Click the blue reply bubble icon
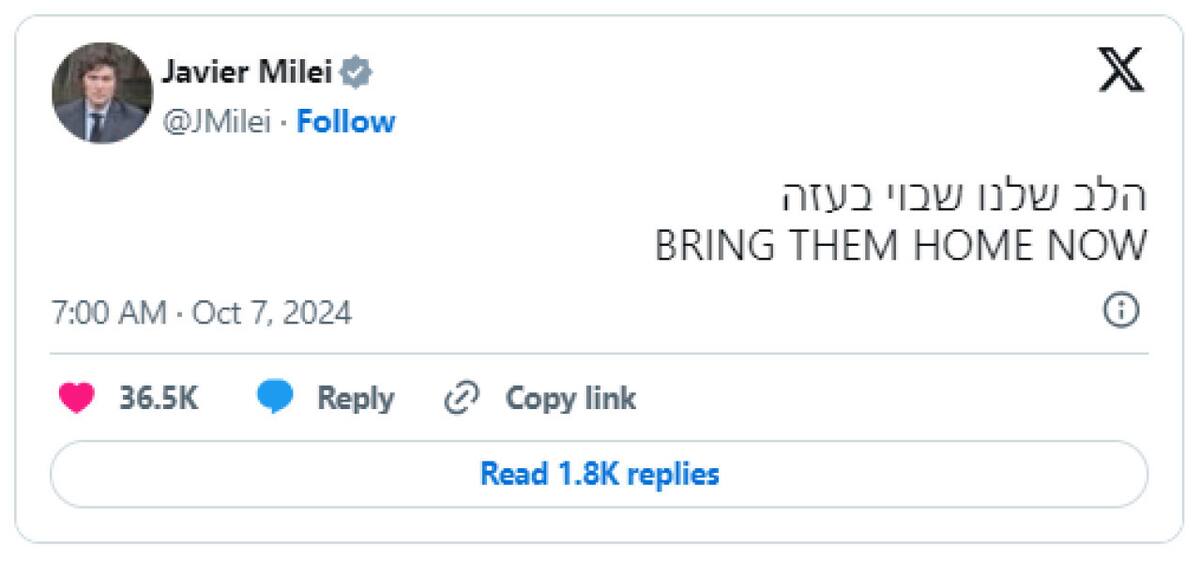This screenshot has height=577, width=1200. click(x=275, y=398)
